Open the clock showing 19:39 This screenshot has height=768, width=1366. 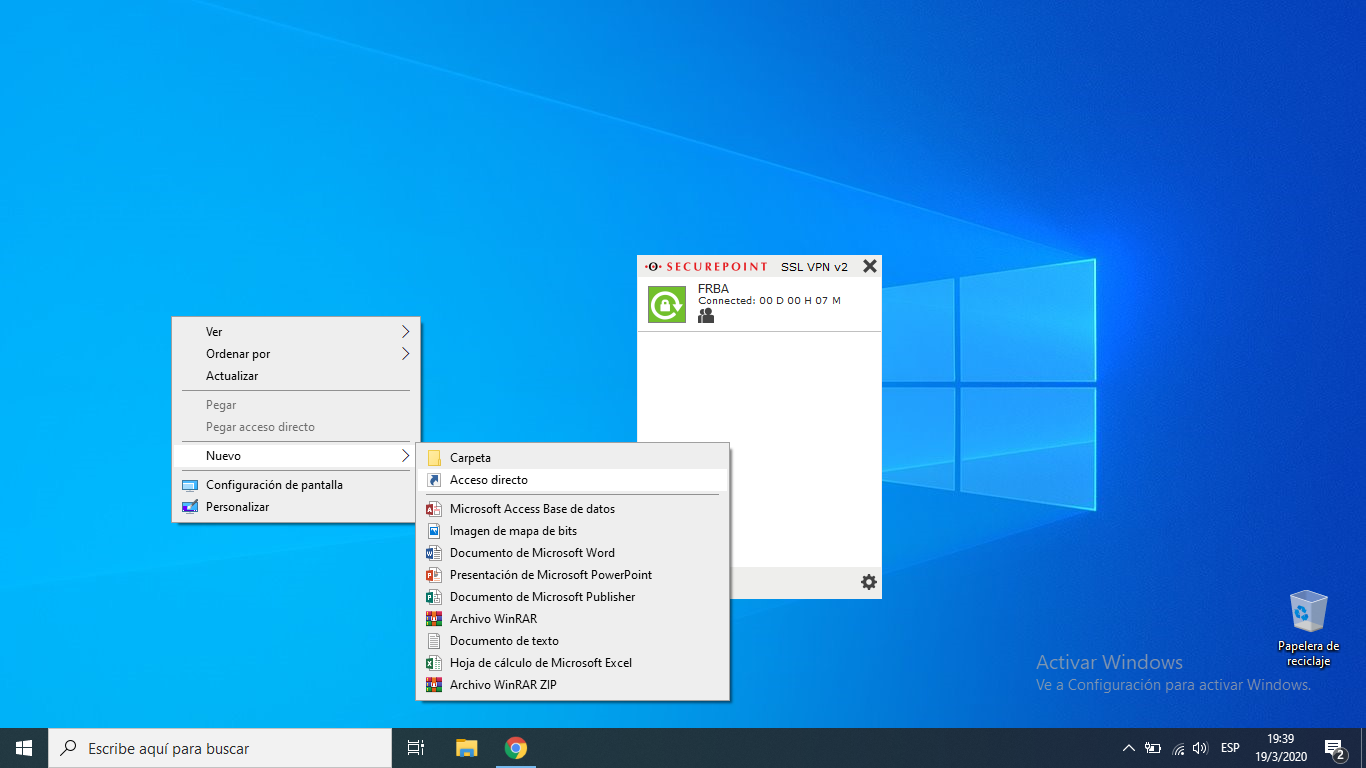point(1280,748)
